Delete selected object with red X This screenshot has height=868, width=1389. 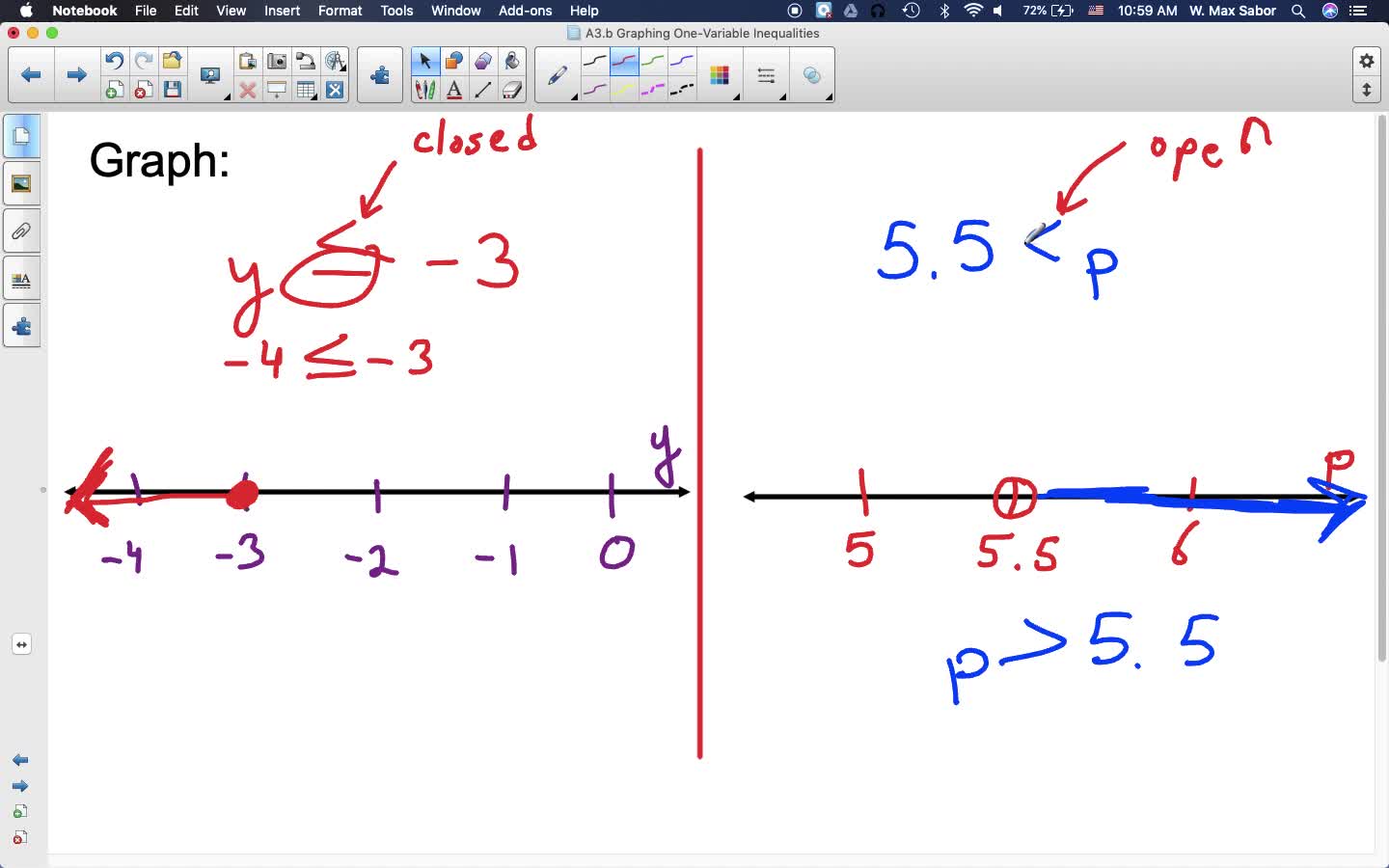click(x=247, y=90)
